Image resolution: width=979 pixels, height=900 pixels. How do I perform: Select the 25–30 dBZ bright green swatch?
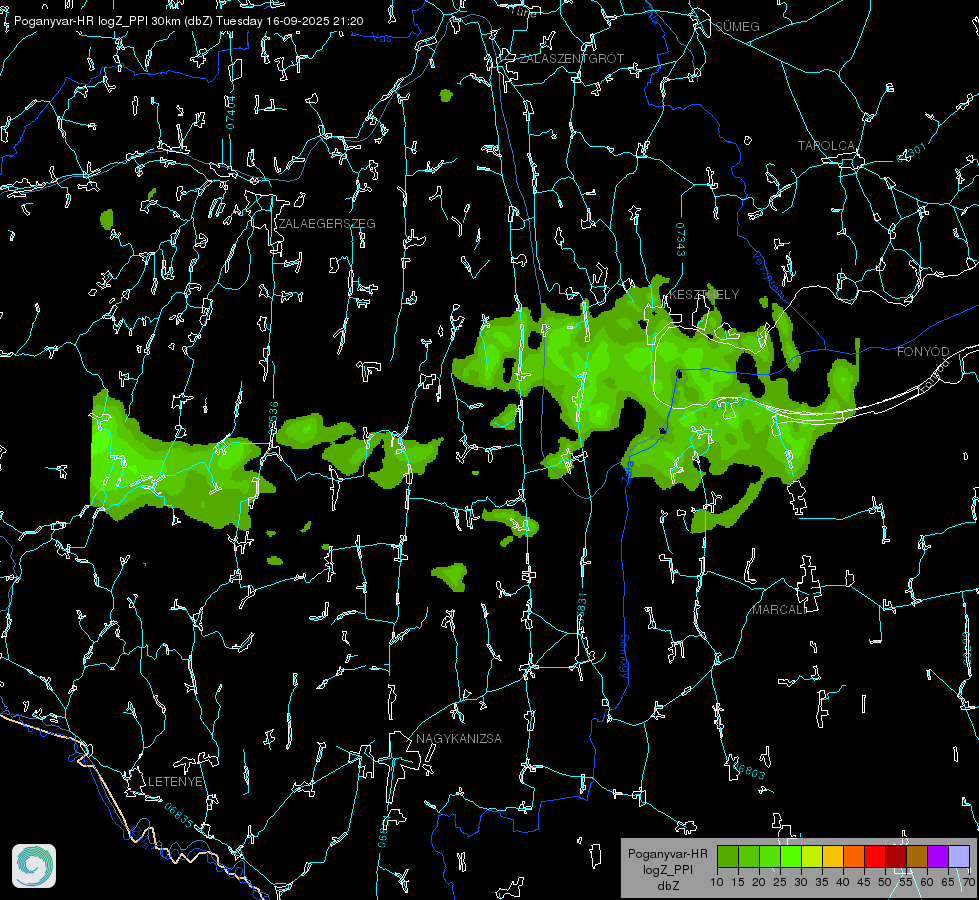[x=791, y=857]
